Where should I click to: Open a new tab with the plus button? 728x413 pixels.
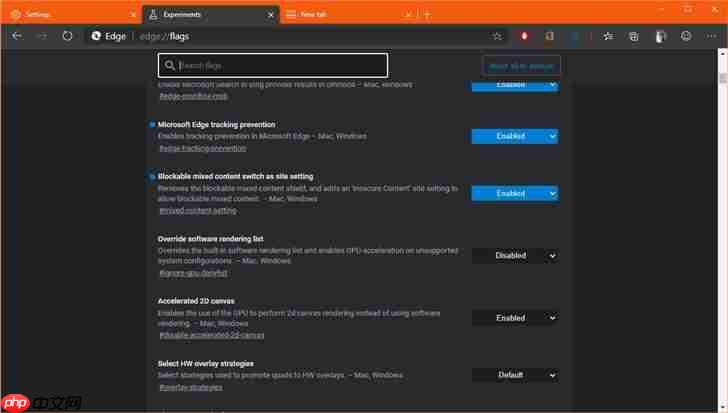428,15
